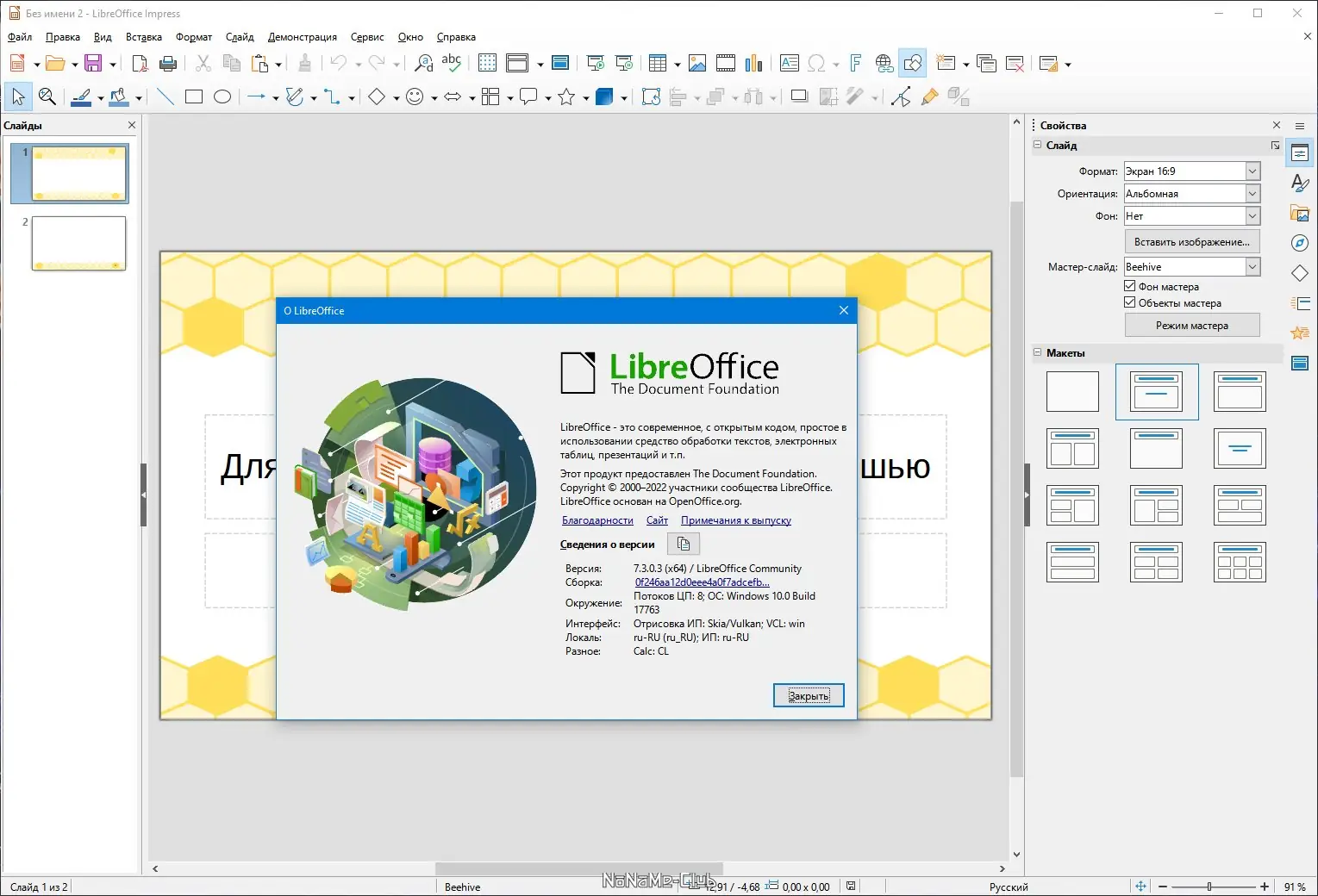Open the Мастер-слайд Beehive dropdown
The width and height of the screenshot is (1318, 896).
pos(1191,267)
